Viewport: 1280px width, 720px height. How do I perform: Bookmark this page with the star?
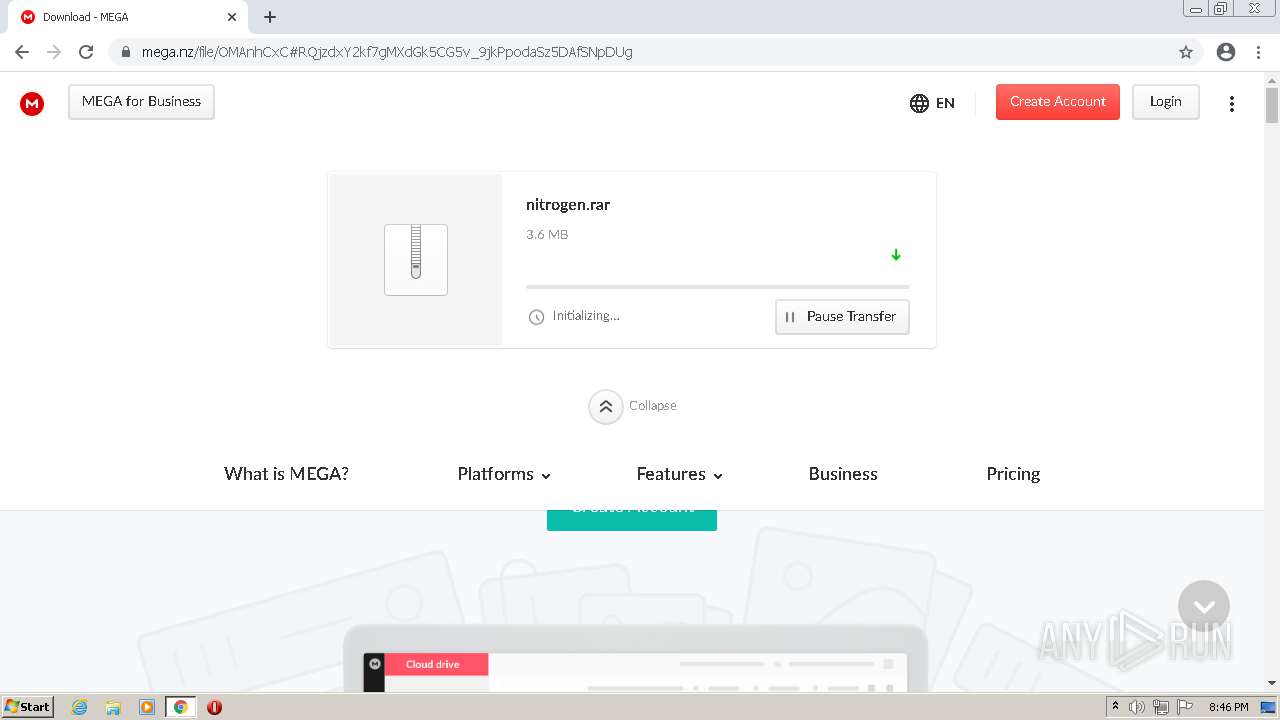click(1186, 52)
